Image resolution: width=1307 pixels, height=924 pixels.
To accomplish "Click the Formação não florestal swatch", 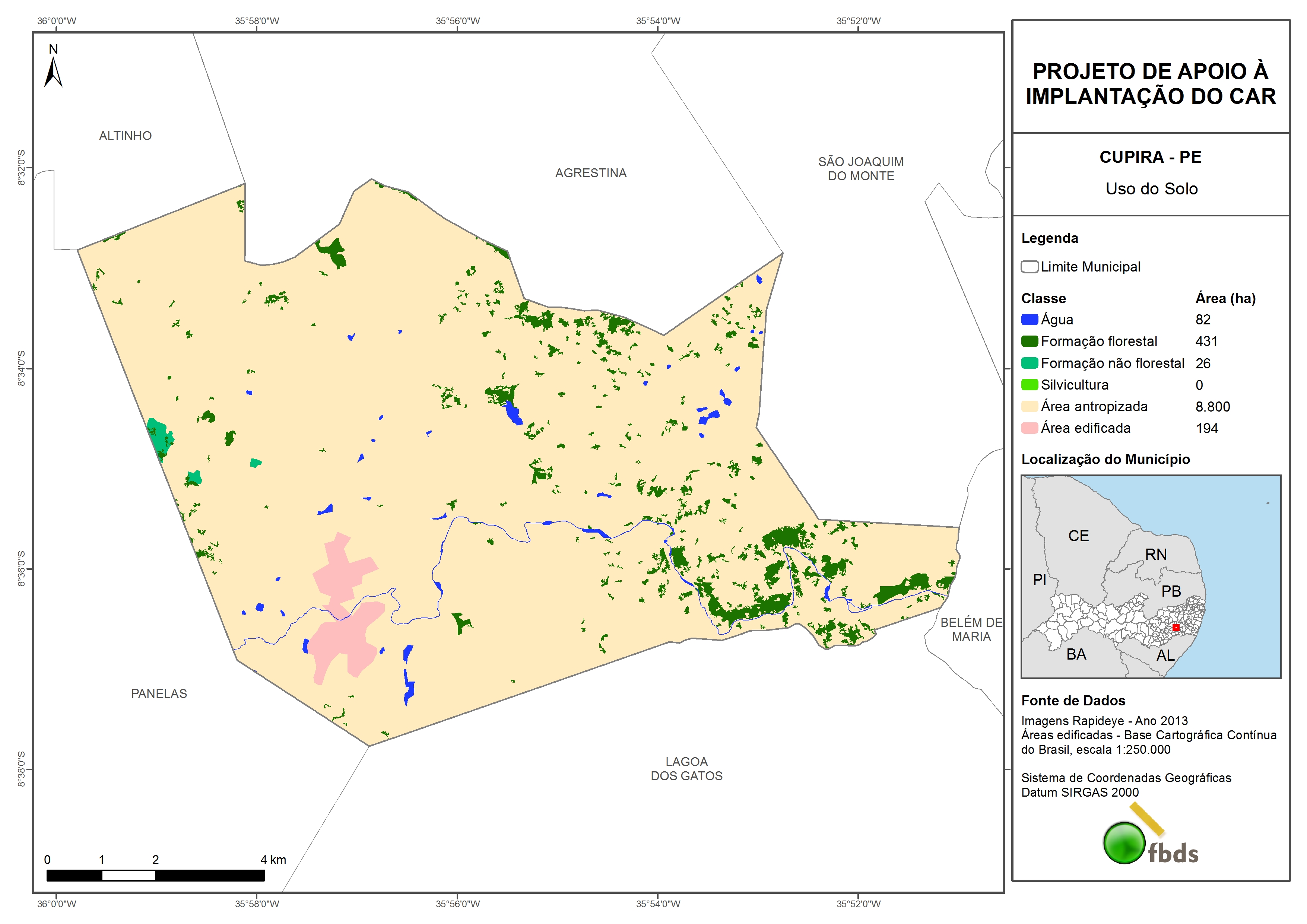I will 1029,363.
